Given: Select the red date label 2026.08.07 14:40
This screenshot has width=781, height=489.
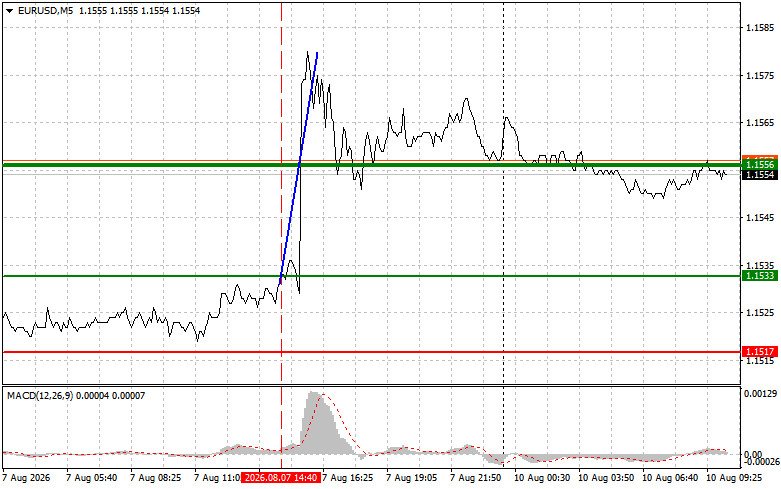Looking at the screenshot, I should [281, 478].
